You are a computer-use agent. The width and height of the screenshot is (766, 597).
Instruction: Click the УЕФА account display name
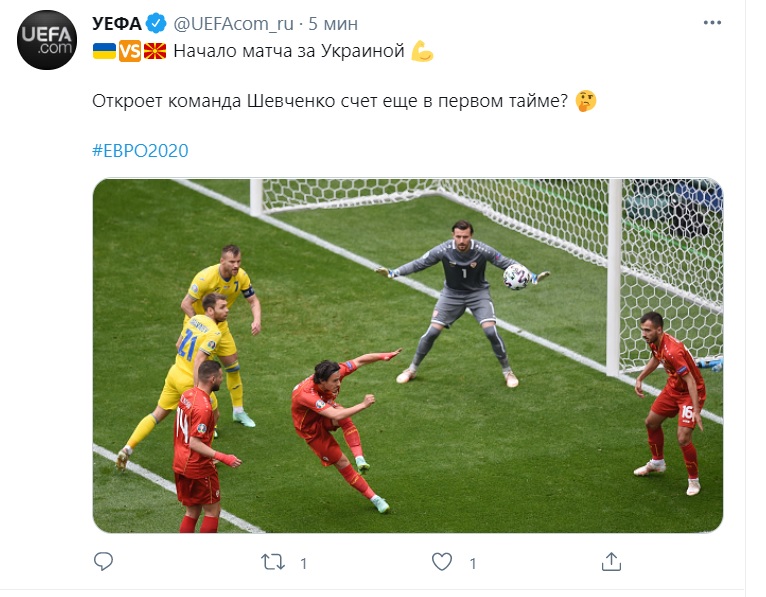click(x=117, y=23)
